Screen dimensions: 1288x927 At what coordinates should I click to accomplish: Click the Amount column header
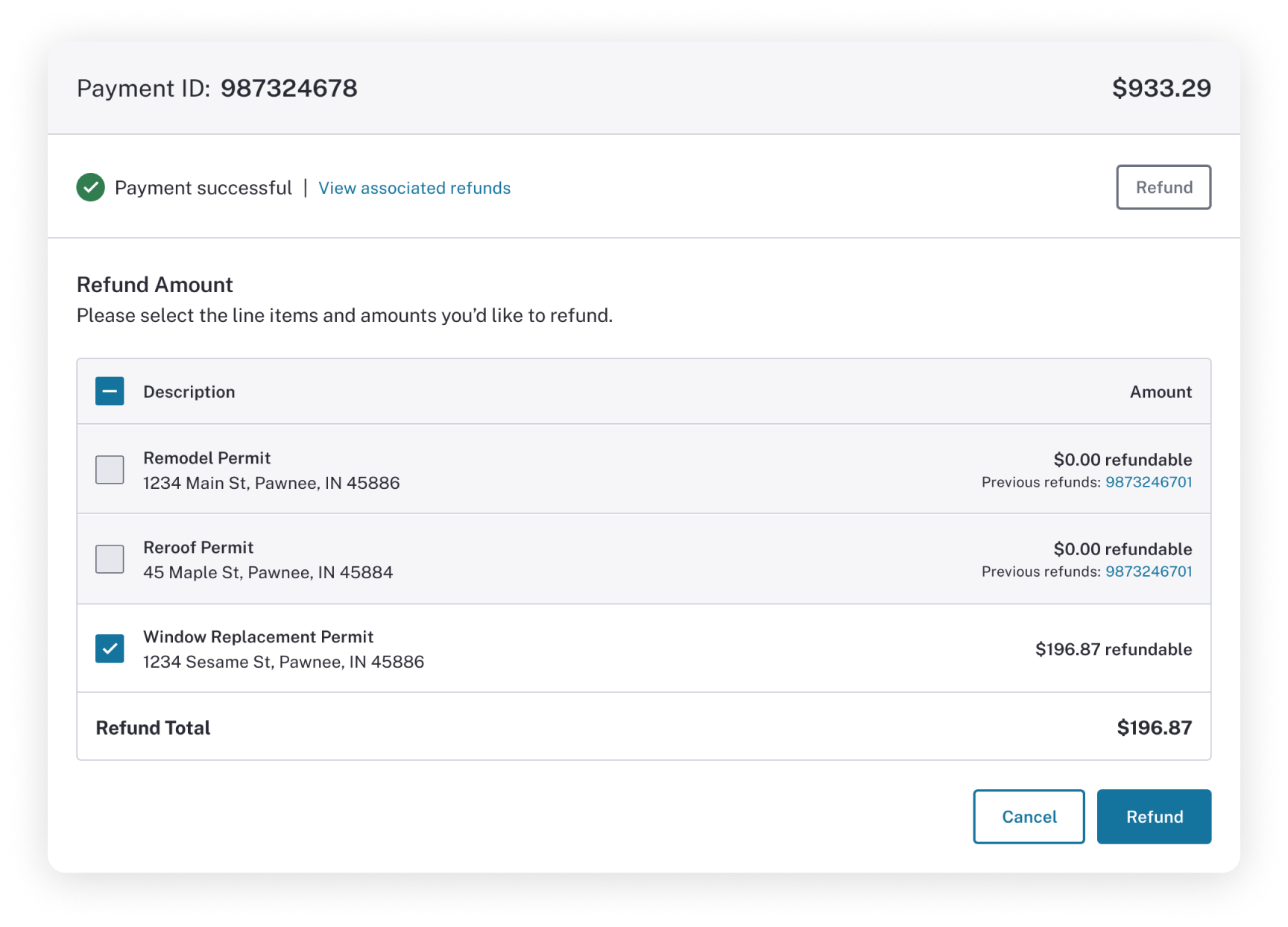point(1160,391)
